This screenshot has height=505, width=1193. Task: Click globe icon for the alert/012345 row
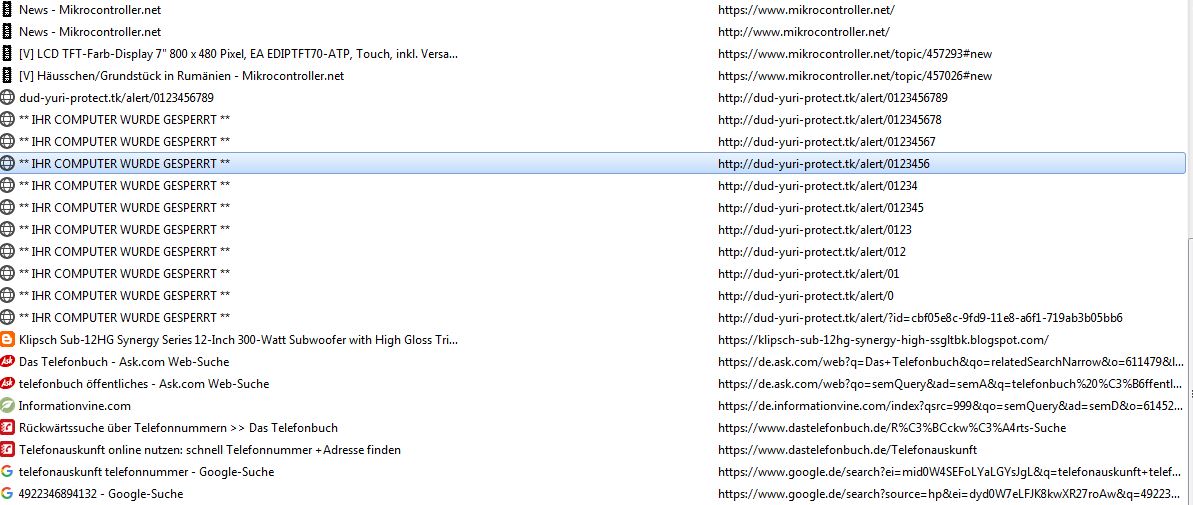coord(8,208)
